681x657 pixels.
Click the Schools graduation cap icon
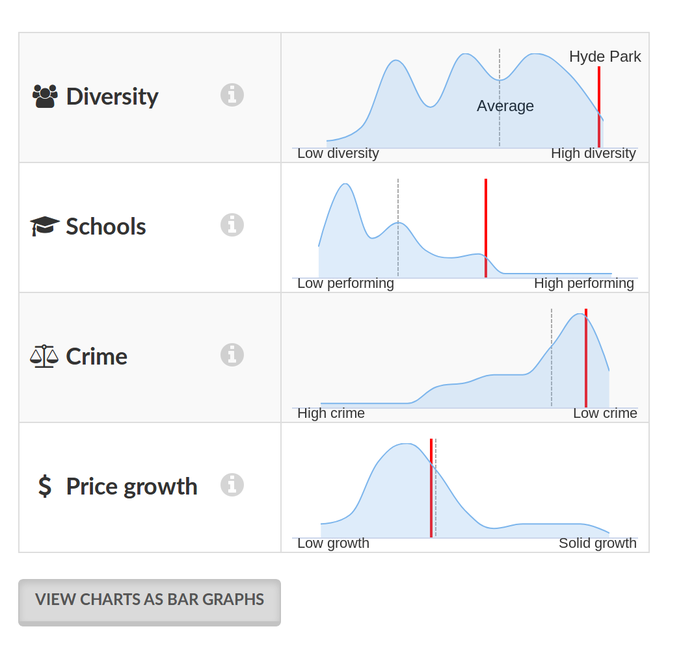(x=44, y=226)
